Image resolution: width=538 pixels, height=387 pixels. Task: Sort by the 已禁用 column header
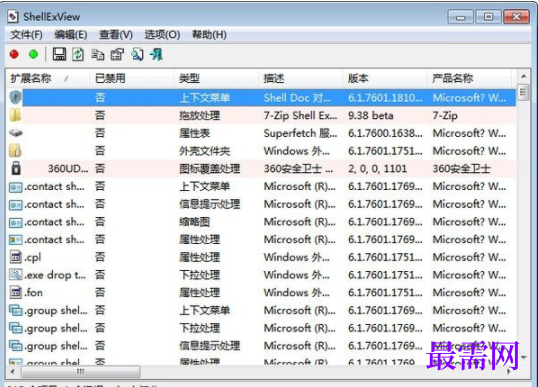[131, 78]
